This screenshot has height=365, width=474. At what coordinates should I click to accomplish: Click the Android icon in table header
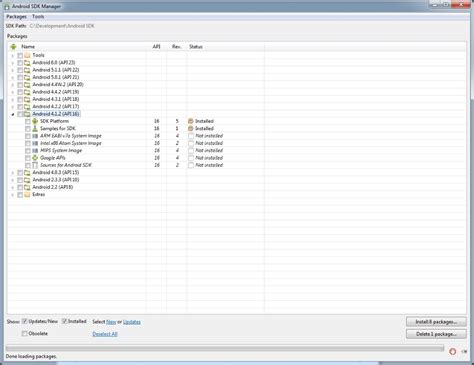[13, 47]
